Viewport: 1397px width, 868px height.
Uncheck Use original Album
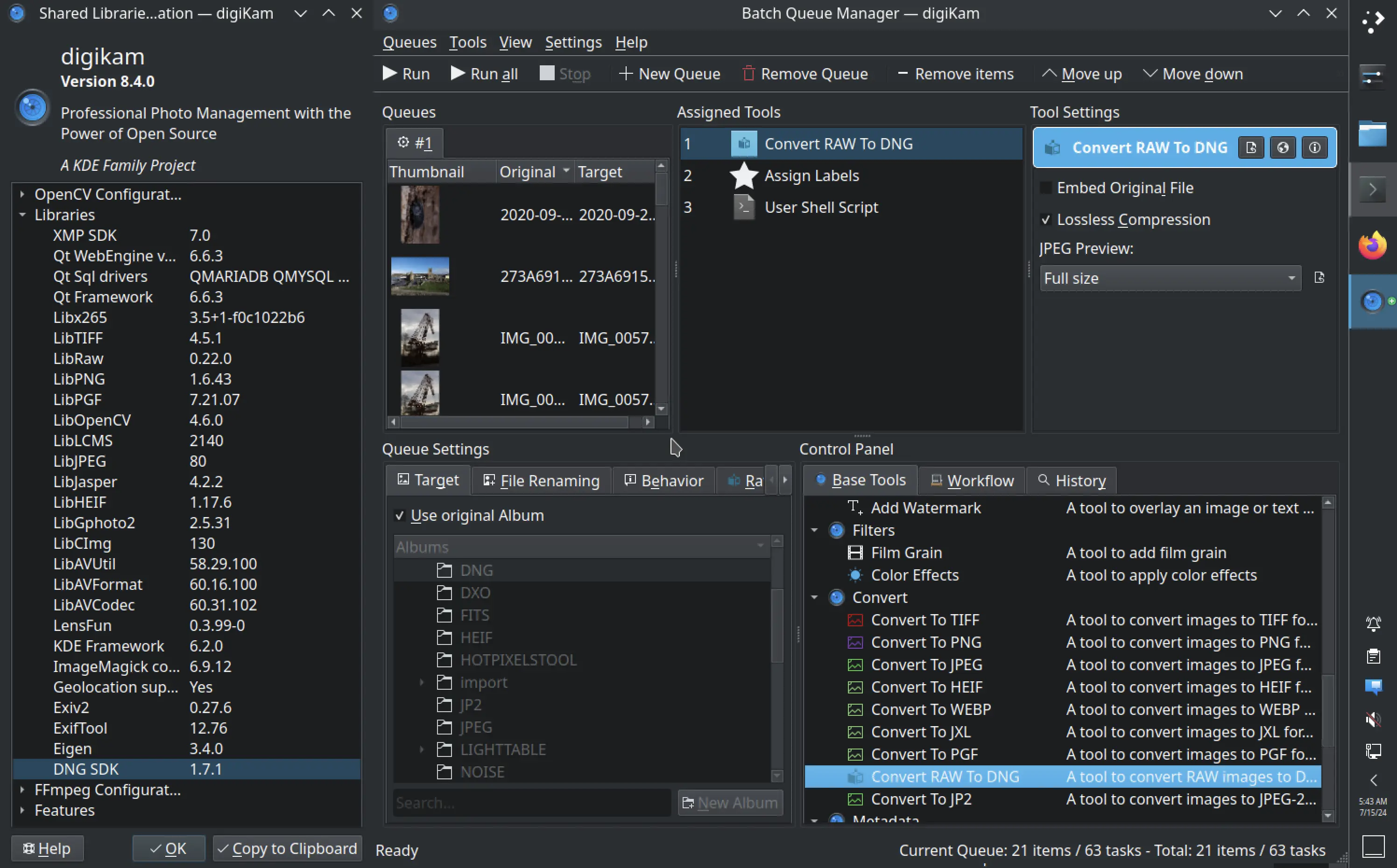(x=400, y=516)
